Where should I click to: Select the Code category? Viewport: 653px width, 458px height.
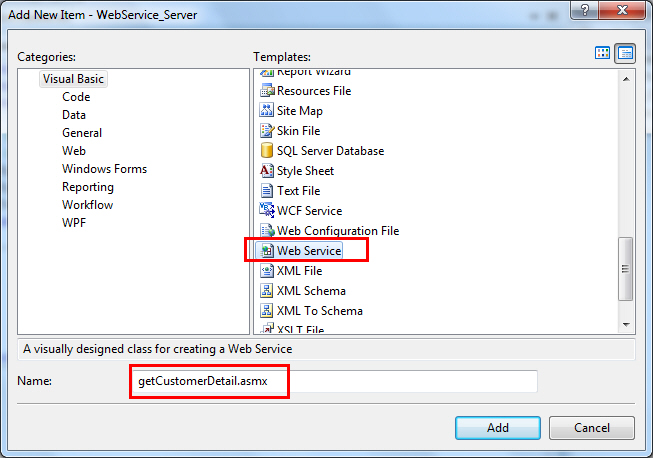(x=76, y=97)
